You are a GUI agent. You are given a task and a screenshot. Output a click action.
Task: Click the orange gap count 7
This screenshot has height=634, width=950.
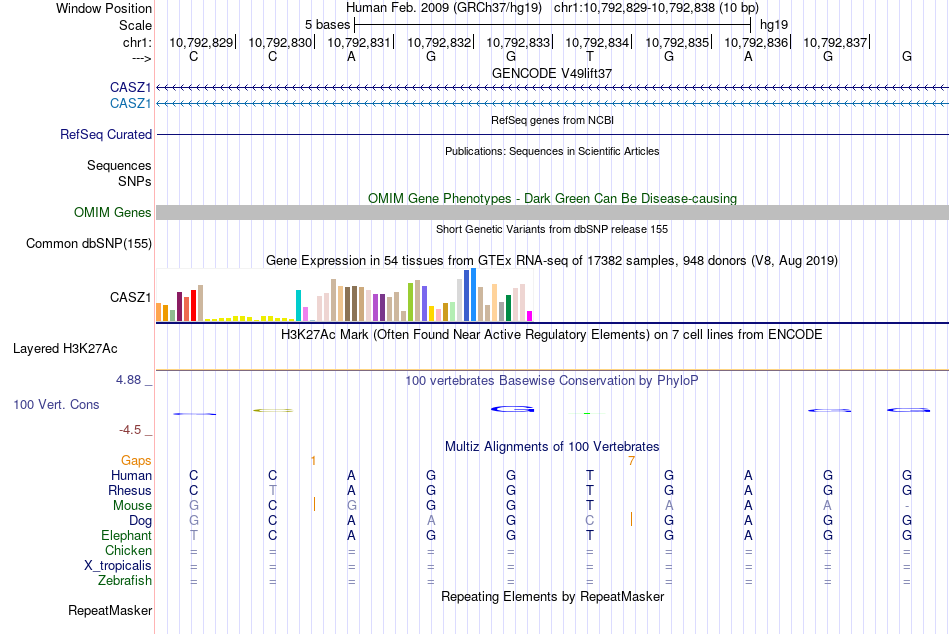pyautogui.click(x=631, y=461)
